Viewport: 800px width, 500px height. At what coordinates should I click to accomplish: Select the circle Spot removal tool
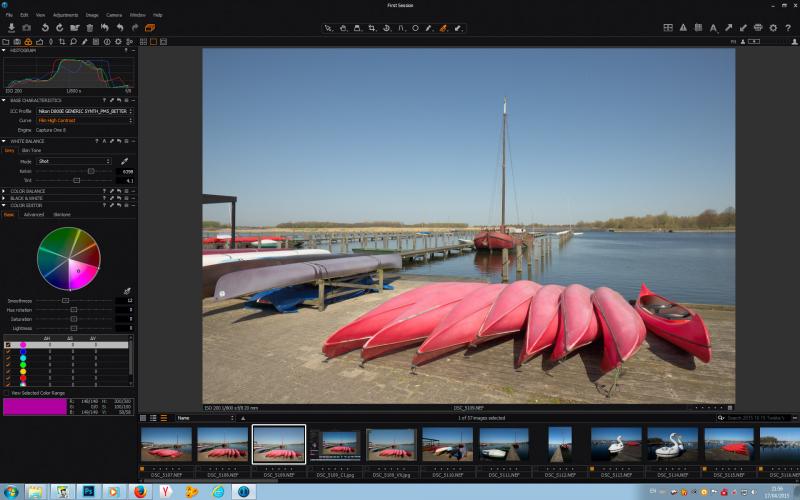(415, 28)
